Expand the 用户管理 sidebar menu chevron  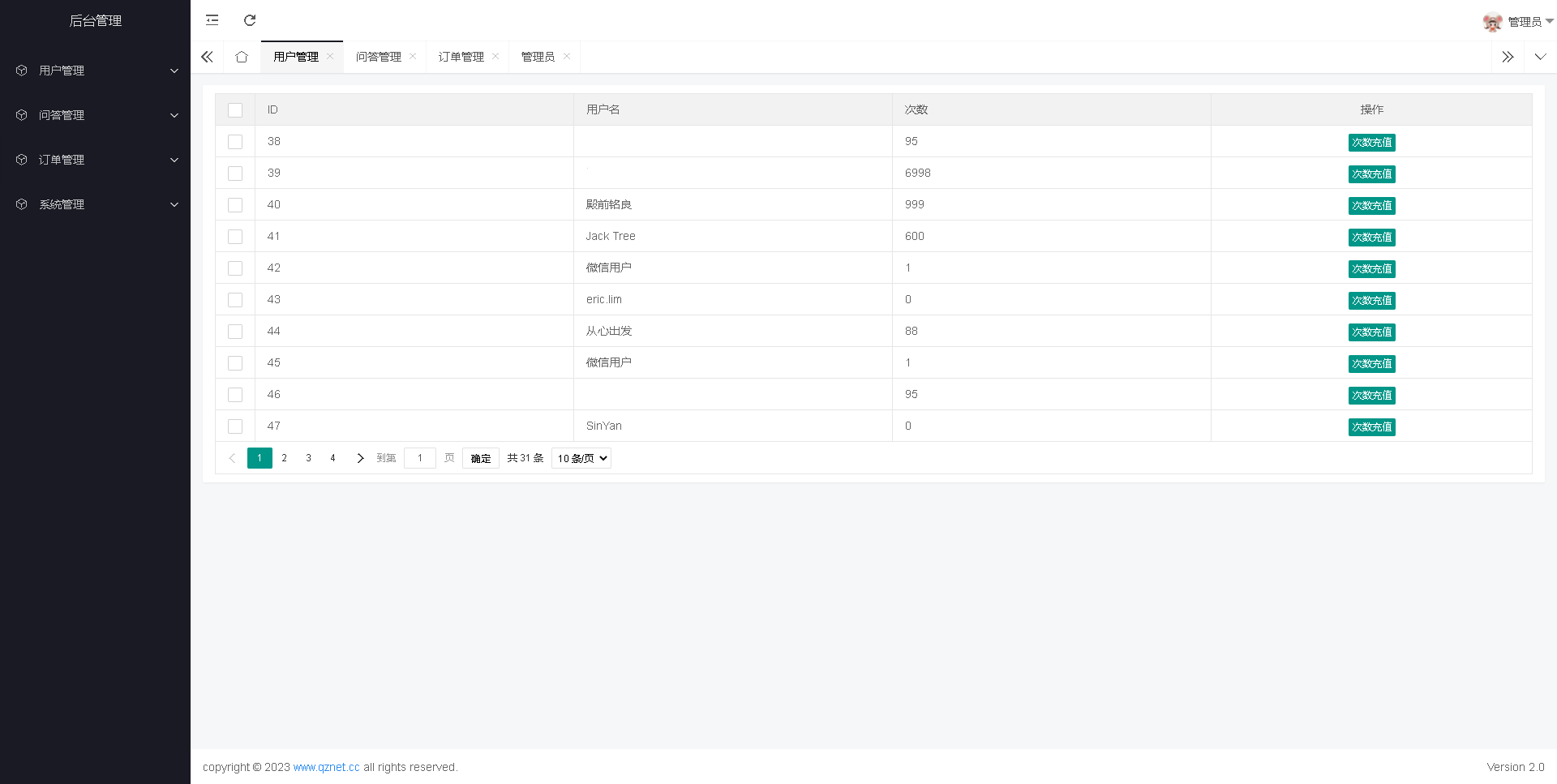[174, 71]
